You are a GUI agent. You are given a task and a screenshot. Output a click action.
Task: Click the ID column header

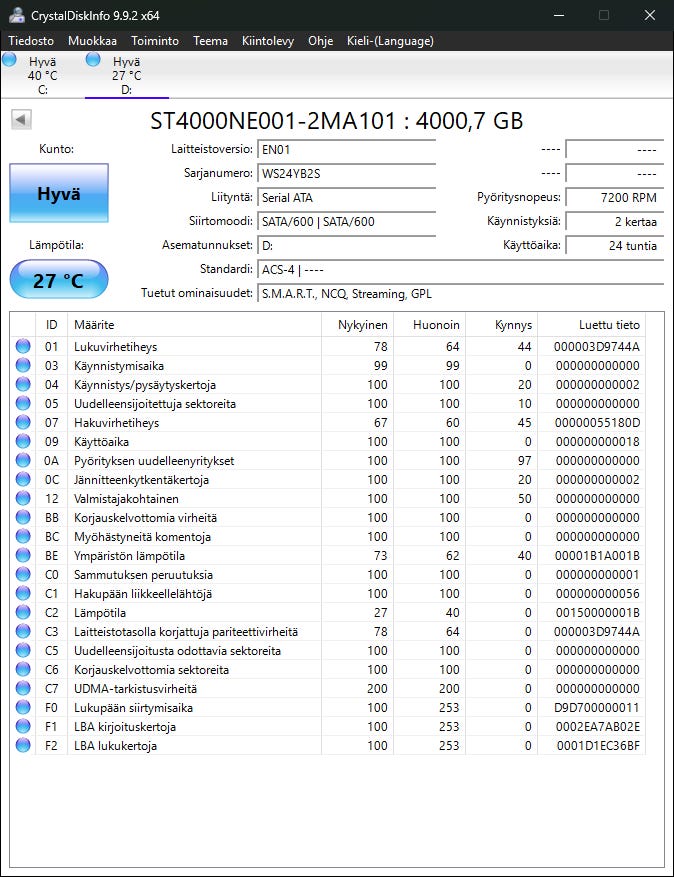coord(51,324)
